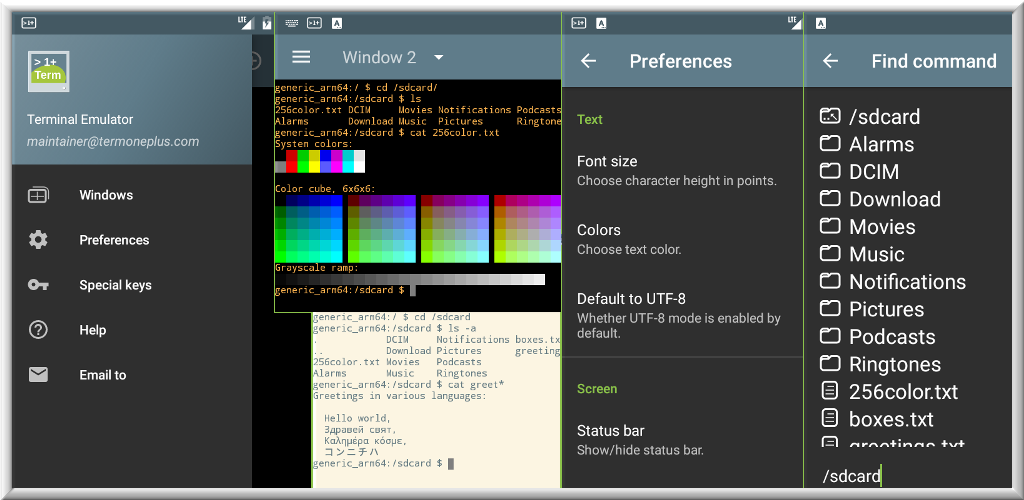The image size is (1024, 500).
Task: Click the TermOne Plus app logo
Action: pos(48,71)
